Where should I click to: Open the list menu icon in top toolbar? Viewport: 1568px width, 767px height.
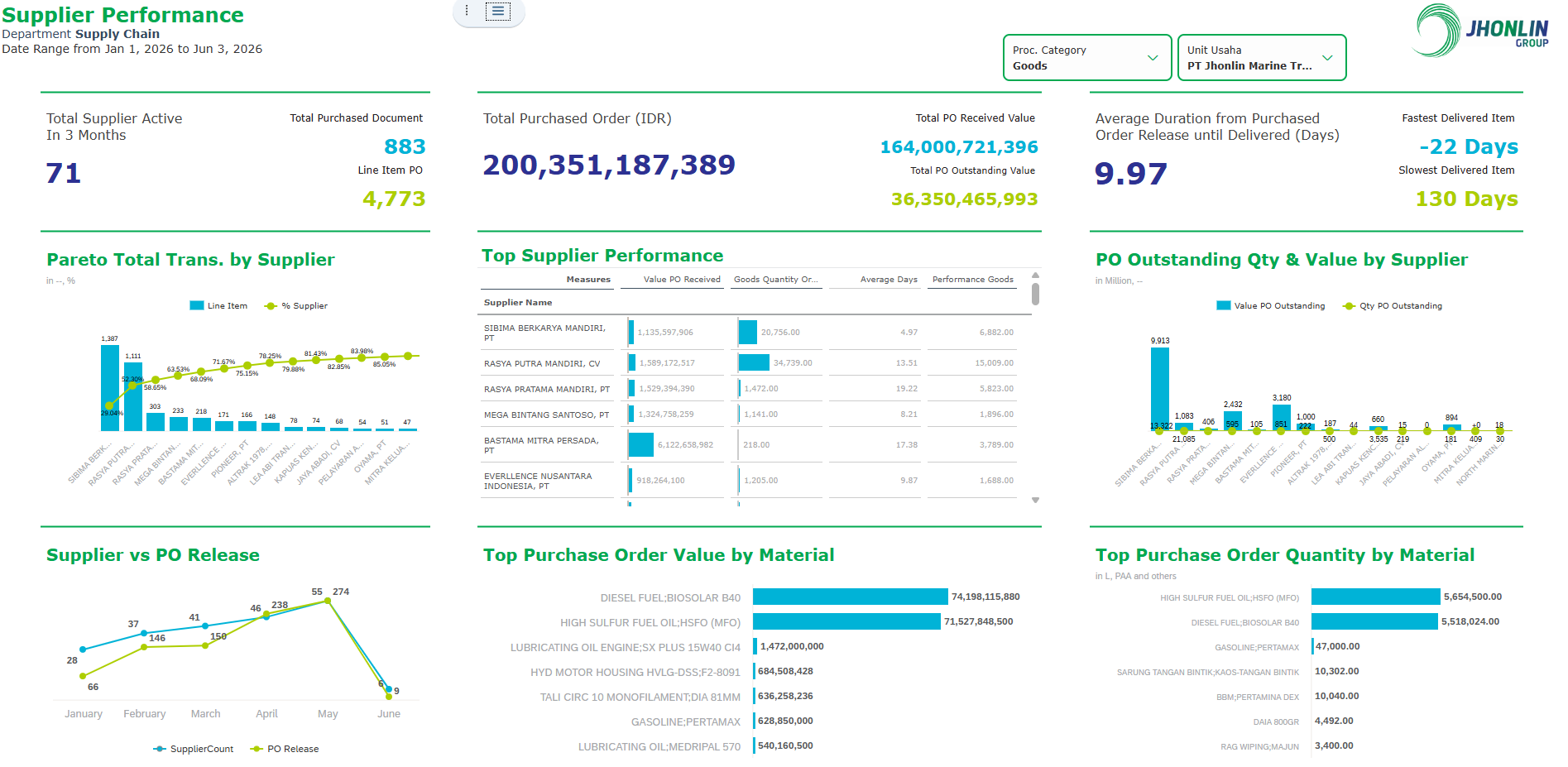pyautogui.click(x=497, y=11)
